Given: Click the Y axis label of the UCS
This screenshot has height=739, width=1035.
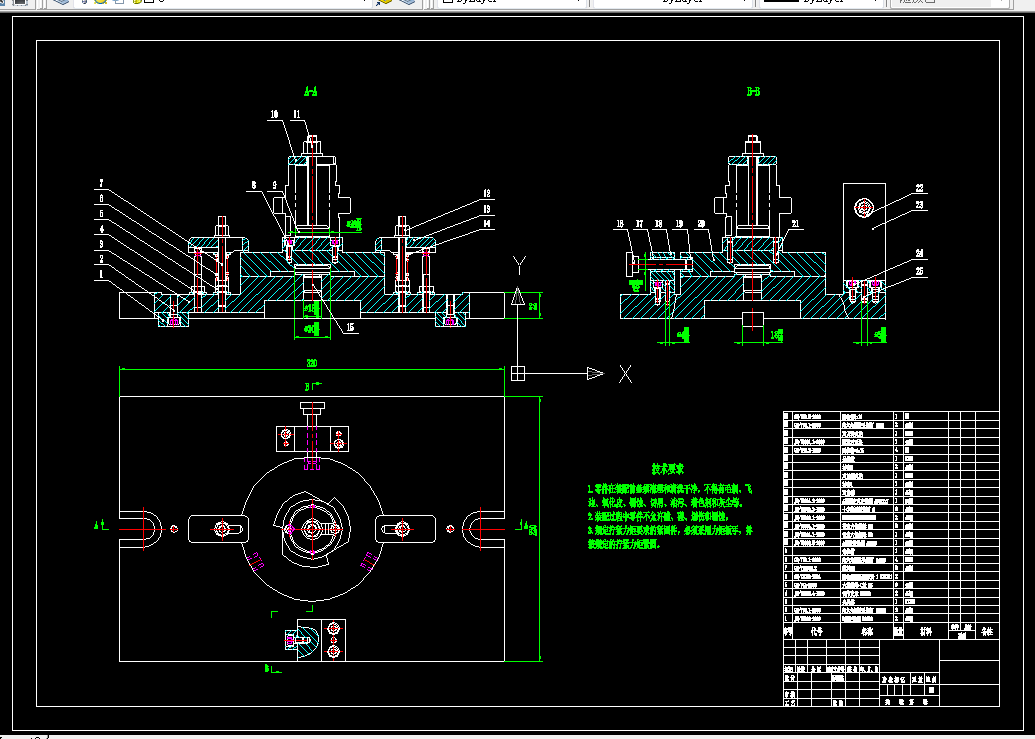Looking at the screenshot, I should (x=519, y=265).
